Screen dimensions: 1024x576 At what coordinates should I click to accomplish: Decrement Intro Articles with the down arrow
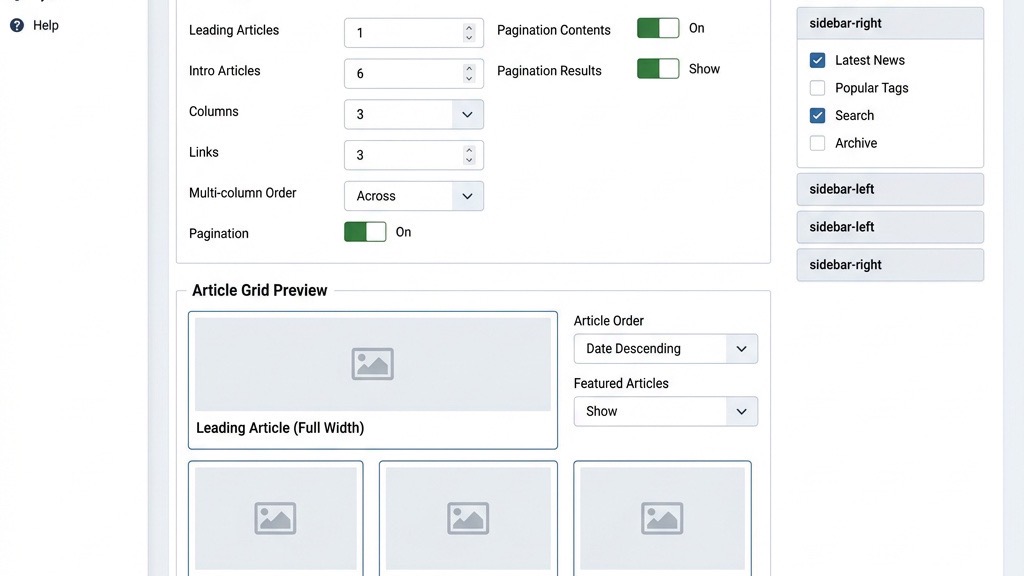pyautogui.click(x=468, y=78)
